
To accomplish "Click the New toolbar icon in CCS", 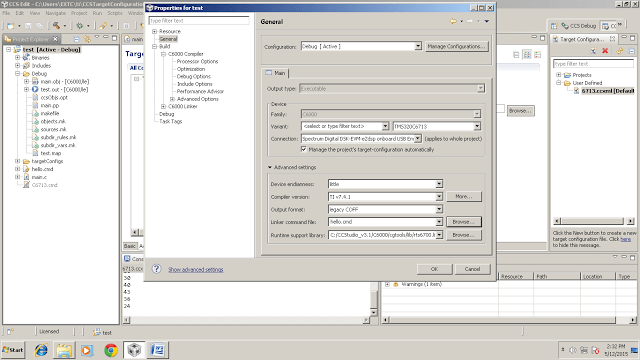I will point(11,26).
